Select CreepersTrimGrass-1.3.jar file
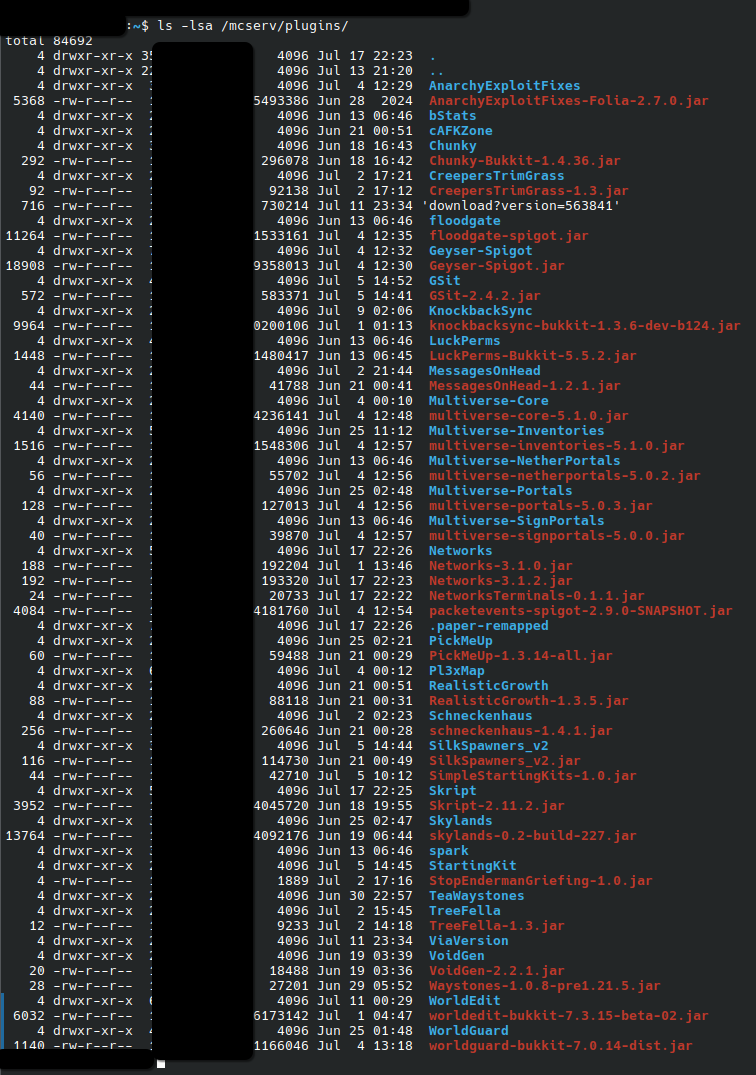756x1075 pixels. coord(528,191)
